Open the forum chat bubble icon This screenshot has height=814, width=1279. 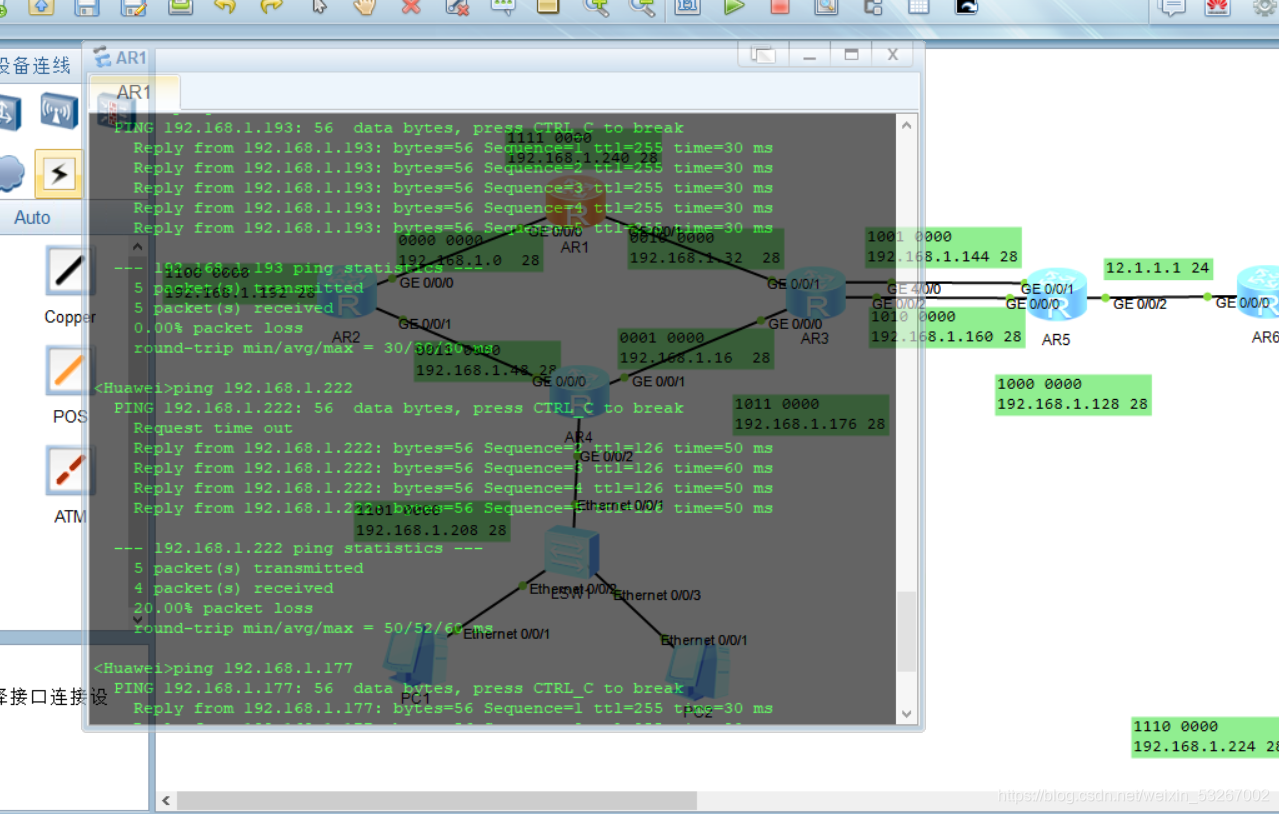pyautogui.click(x=1171, y=6)
